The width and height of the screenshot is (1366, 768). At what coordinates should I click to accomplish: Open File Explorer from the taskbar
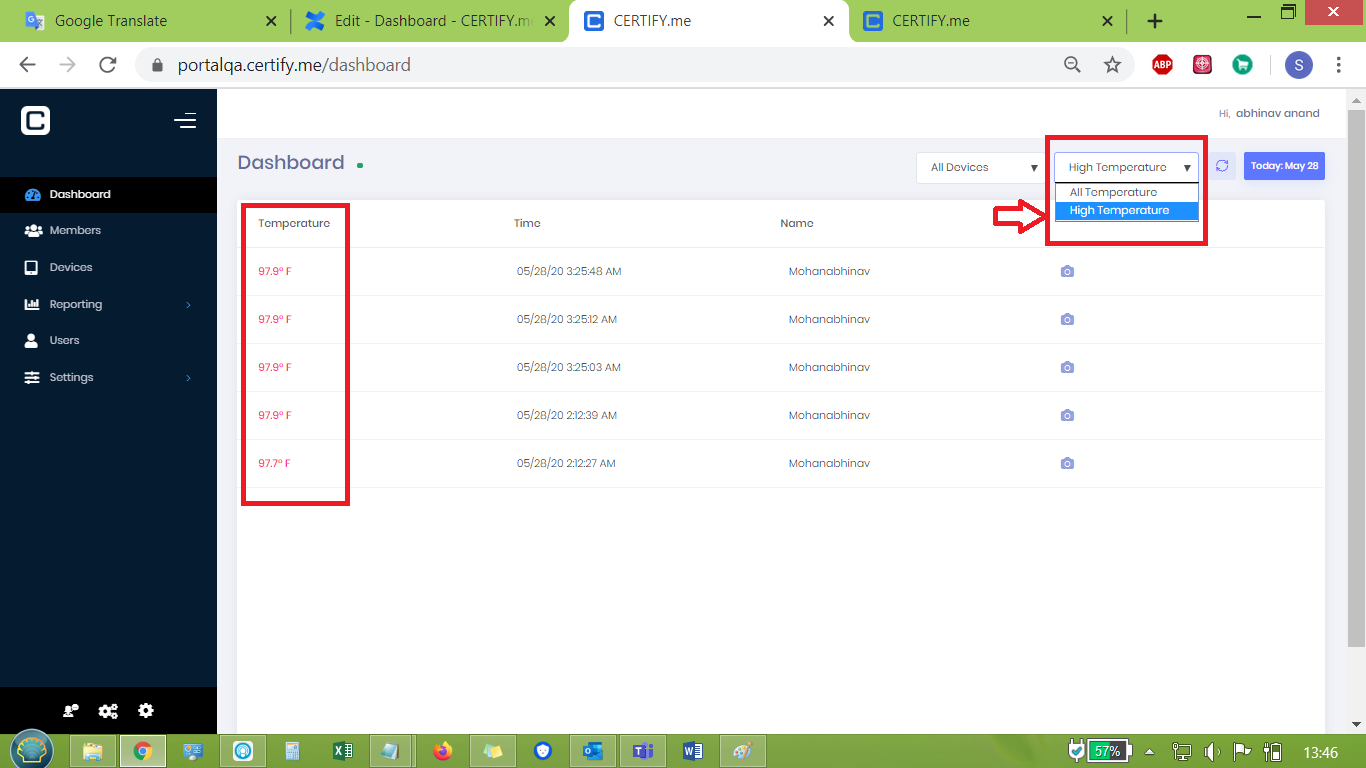coord(93,751)
